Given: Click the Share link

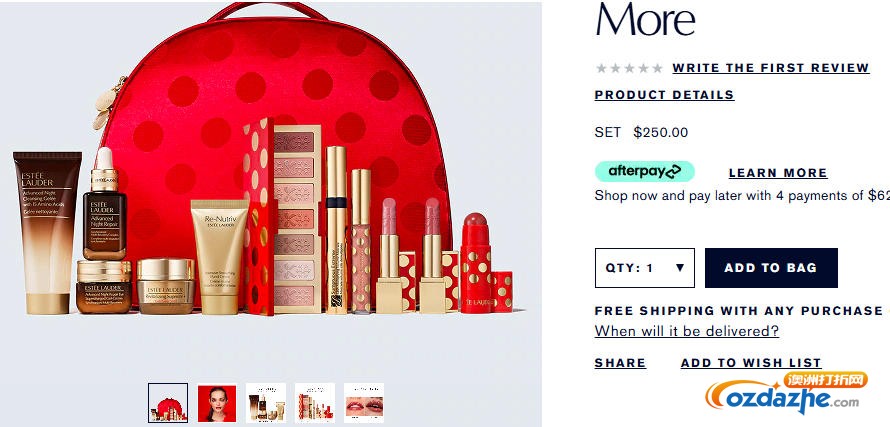Looking at the screenshot, I should click(x=620, y=363).
